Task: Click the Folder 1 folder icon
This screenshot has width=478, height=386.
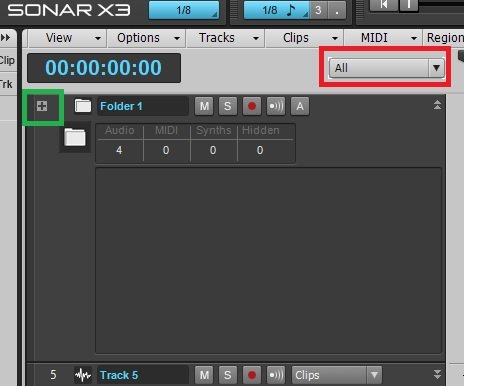Action: coord(83,106)
